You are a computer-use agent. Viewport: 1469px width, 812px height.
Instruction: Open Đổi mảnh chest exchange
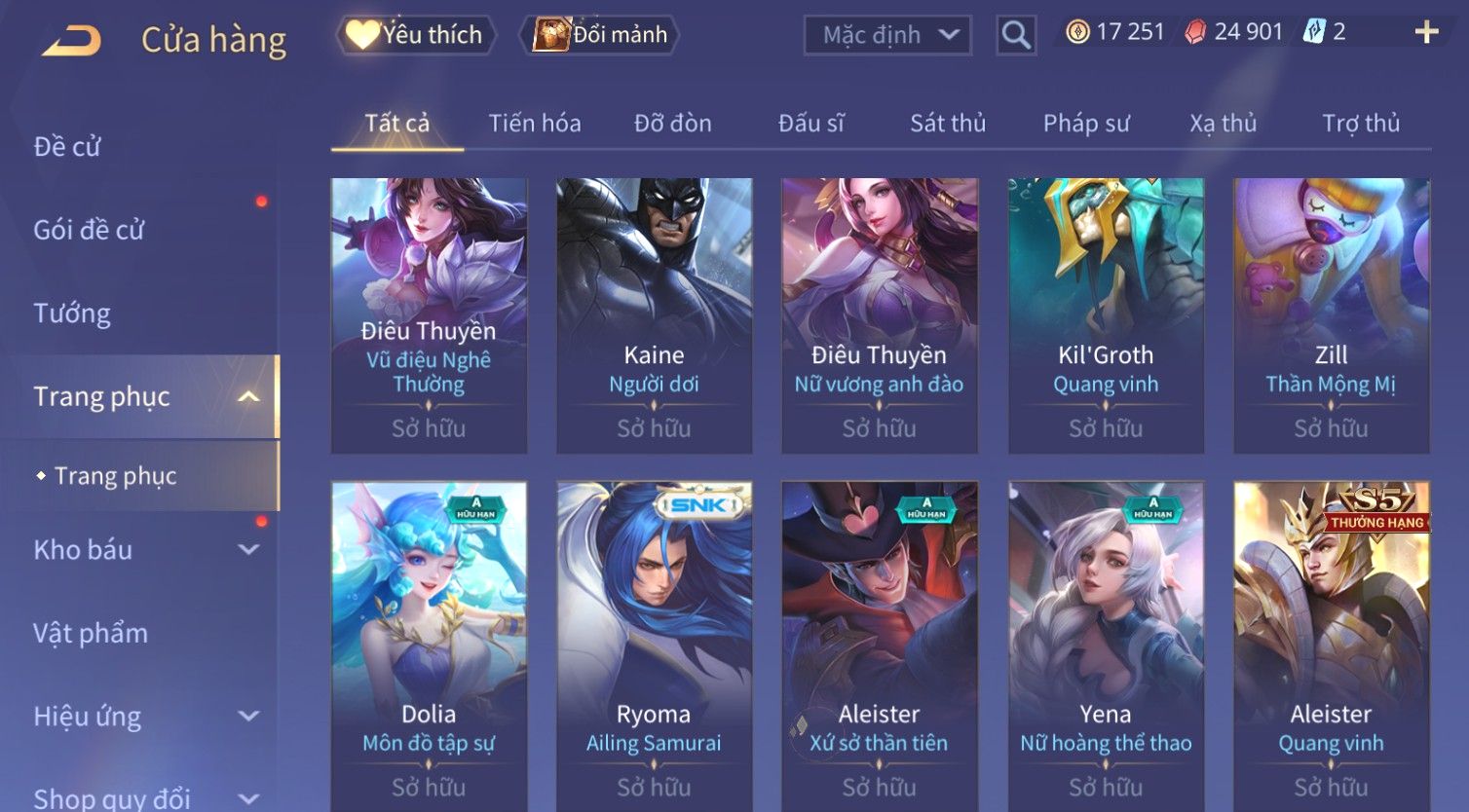(600, 35)
